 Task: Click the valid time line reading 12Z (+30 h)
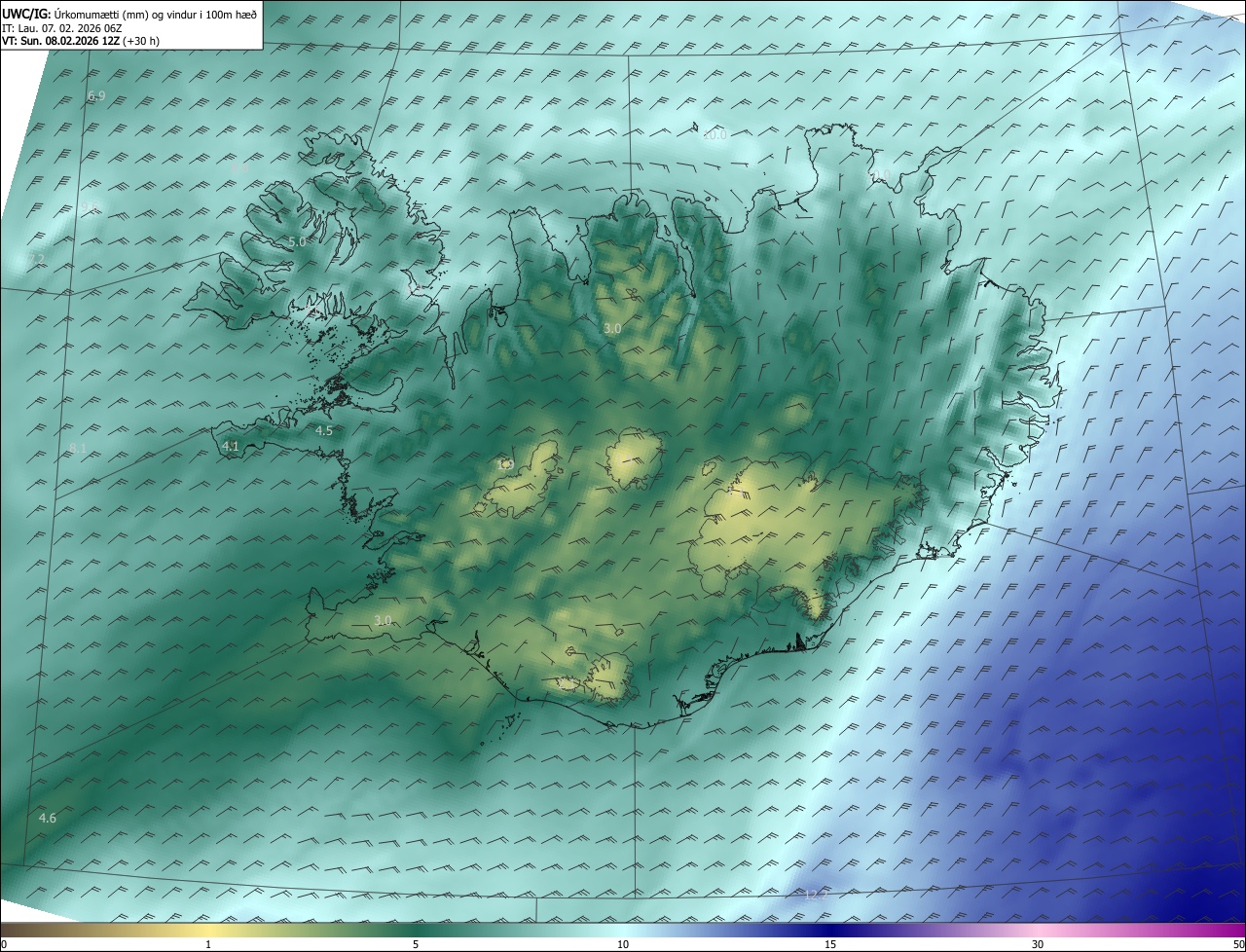tap(81, 41)
